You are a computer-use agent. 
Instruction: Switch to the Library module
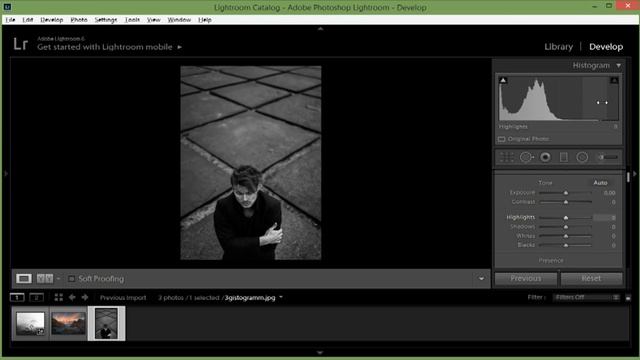coord(558,47)
